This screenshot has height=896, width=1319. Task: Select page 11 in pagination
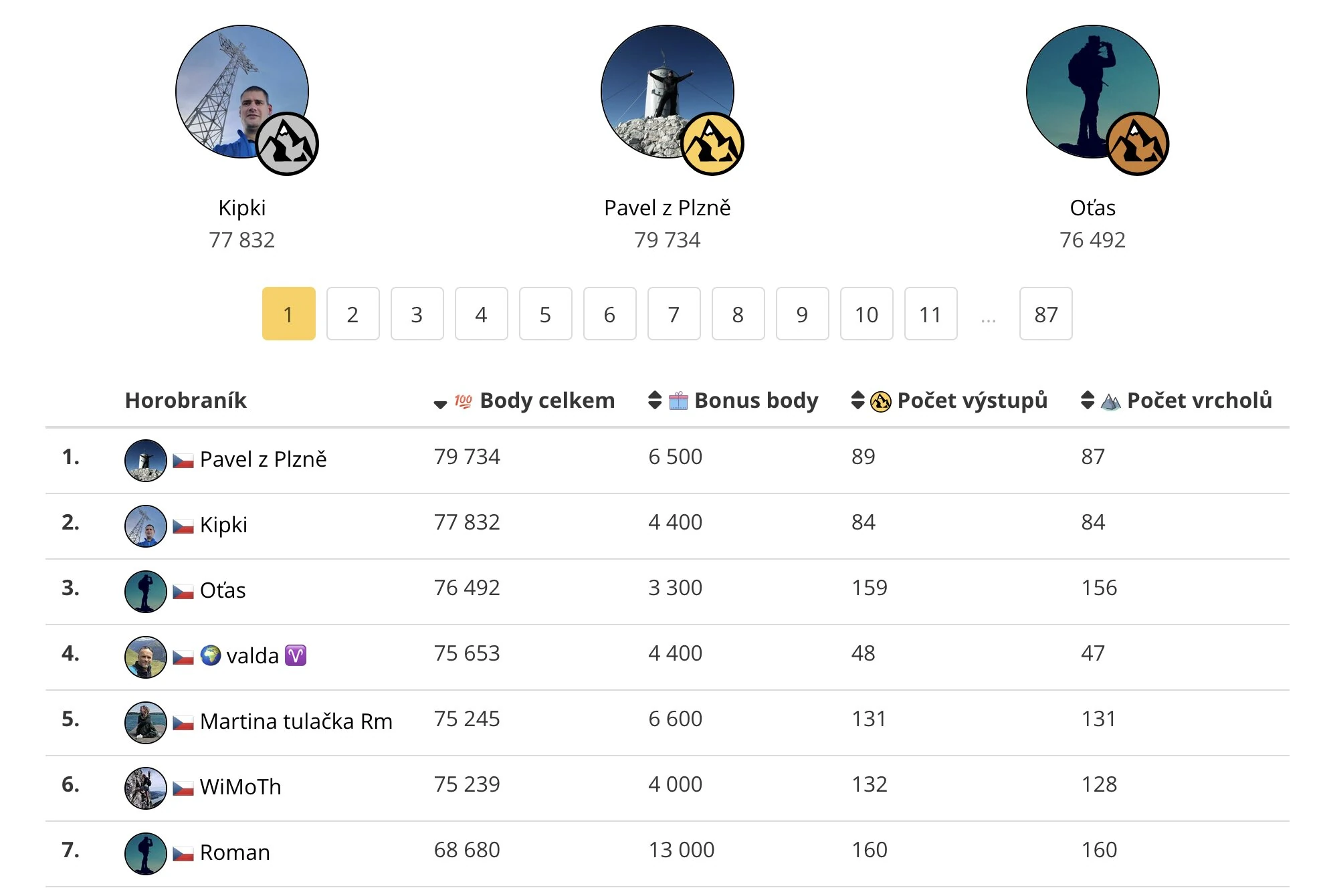[x=931, y=314]
